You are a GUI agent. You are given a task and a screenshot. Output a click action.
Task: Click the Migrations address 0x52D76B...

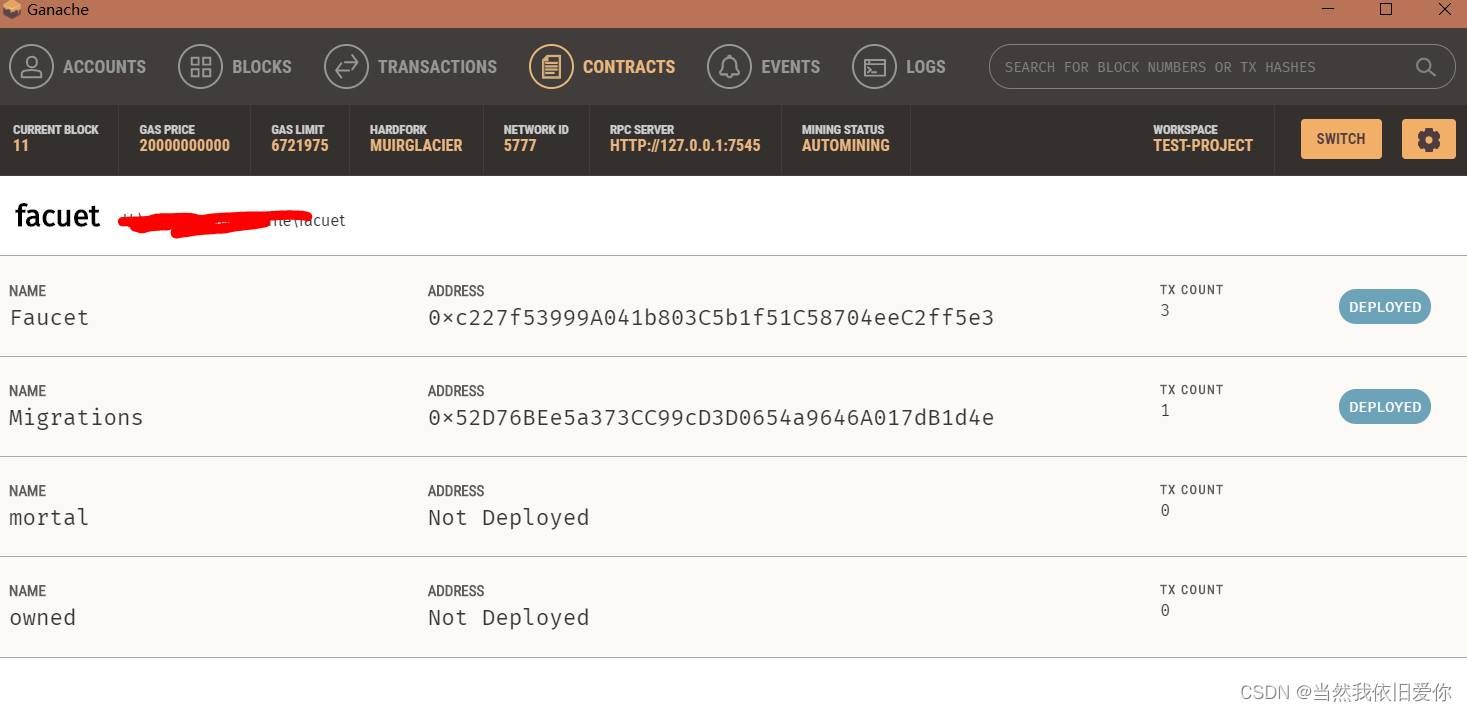tap(711, 418)
